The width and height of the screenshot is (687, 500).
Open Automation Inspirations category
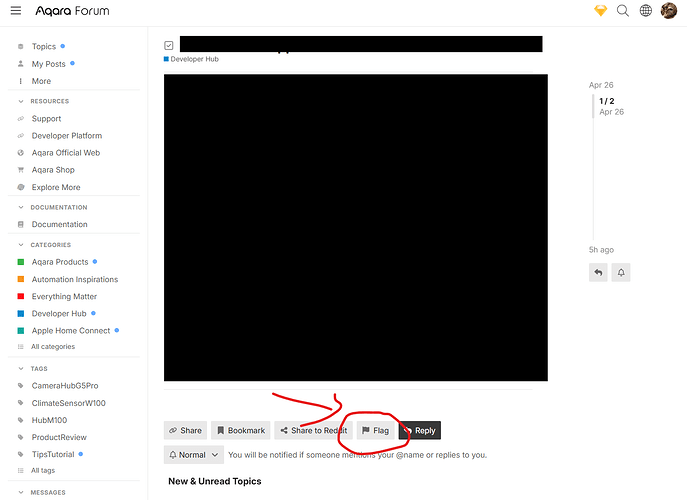75,280
